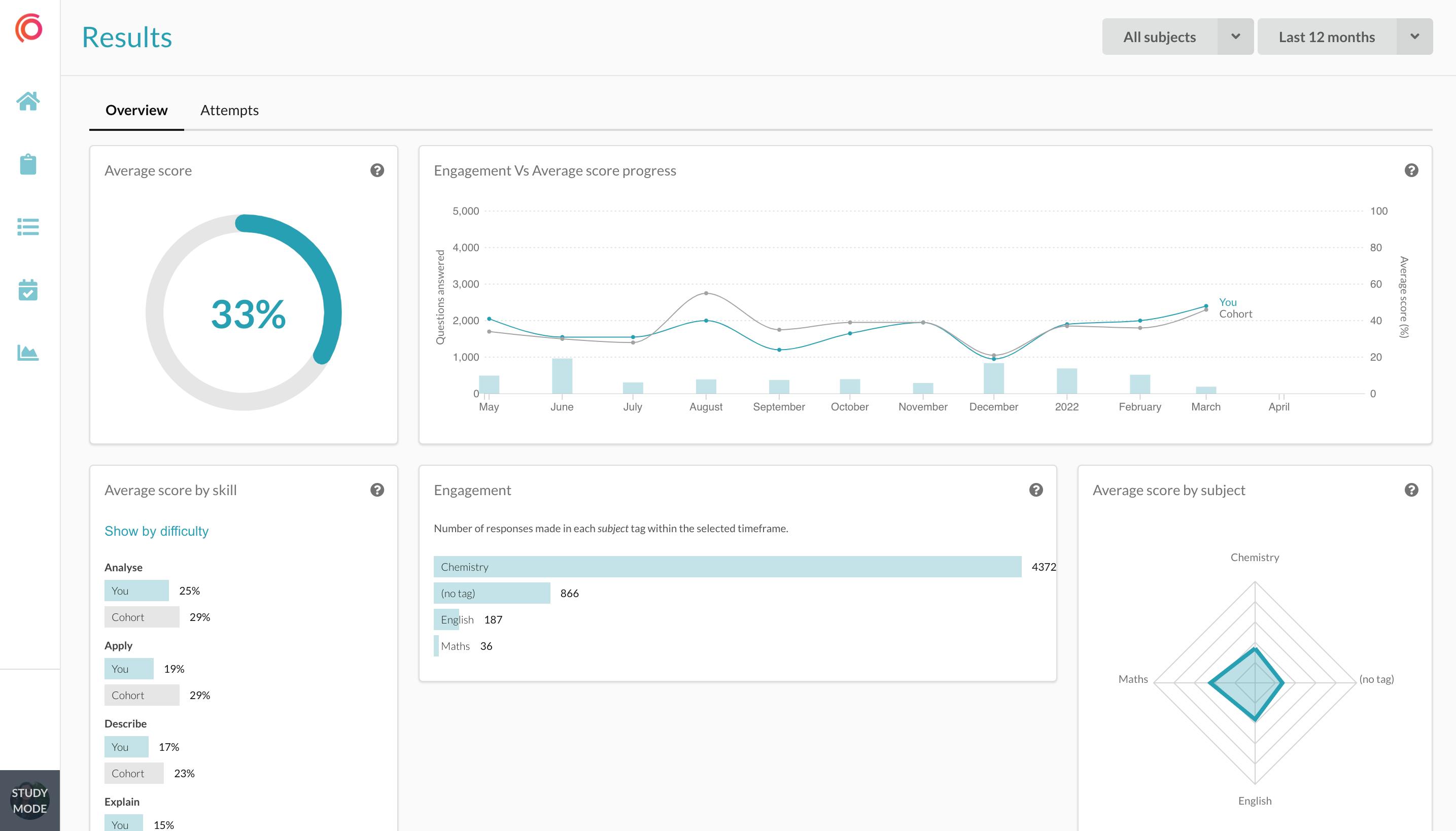Switch to the Attempts tab

click(x=229, y=109)
